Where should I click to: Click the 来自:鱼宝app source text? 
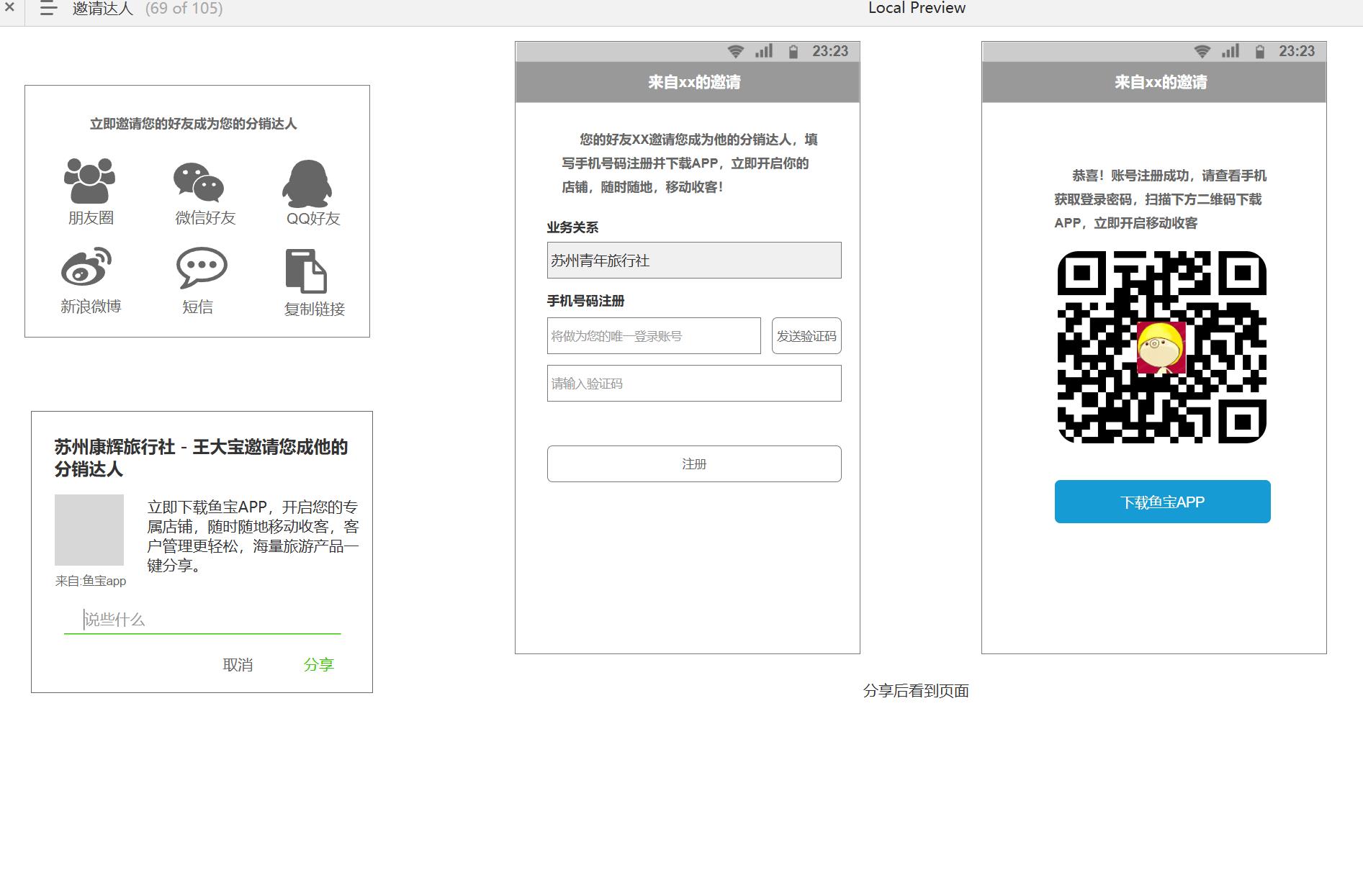click(91, 581)
